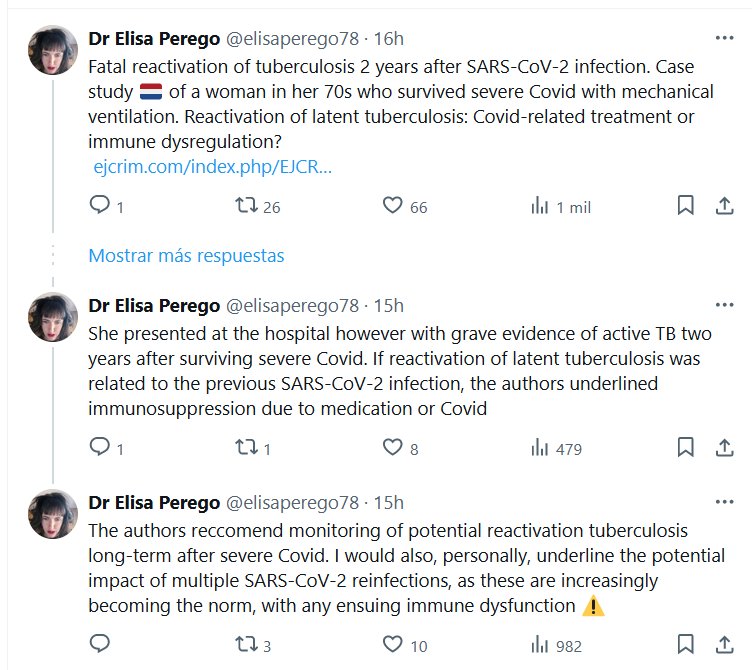Open more options for the first tweet
Viewport: 752px width, 670px height.
click(724, 39)
